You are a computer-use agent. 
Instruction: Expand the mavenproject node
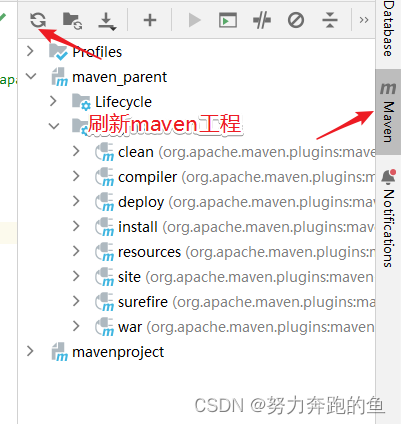point(30,351)
